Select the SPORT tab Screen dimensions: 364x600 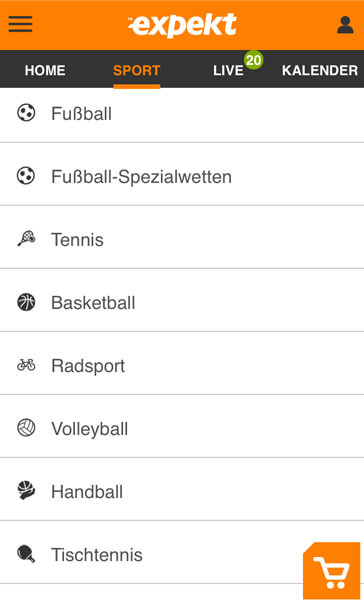pos(137,70)
